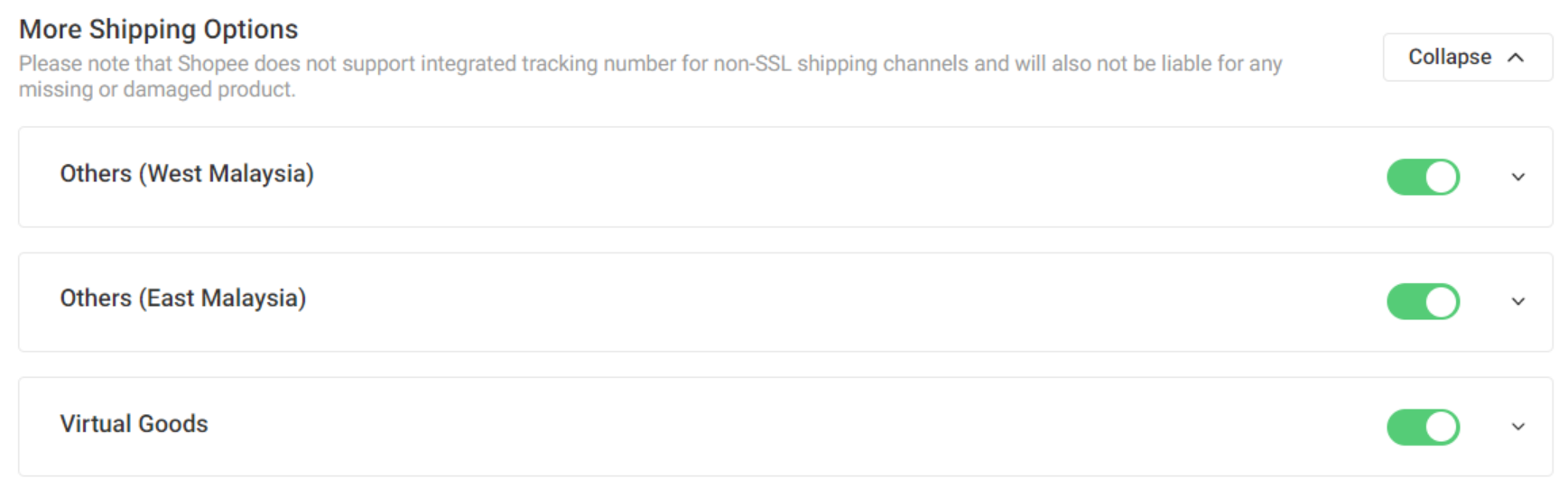Select the Others (West Malaysia) label
This screenshot has height=497, width=1568.
[187, 174]
